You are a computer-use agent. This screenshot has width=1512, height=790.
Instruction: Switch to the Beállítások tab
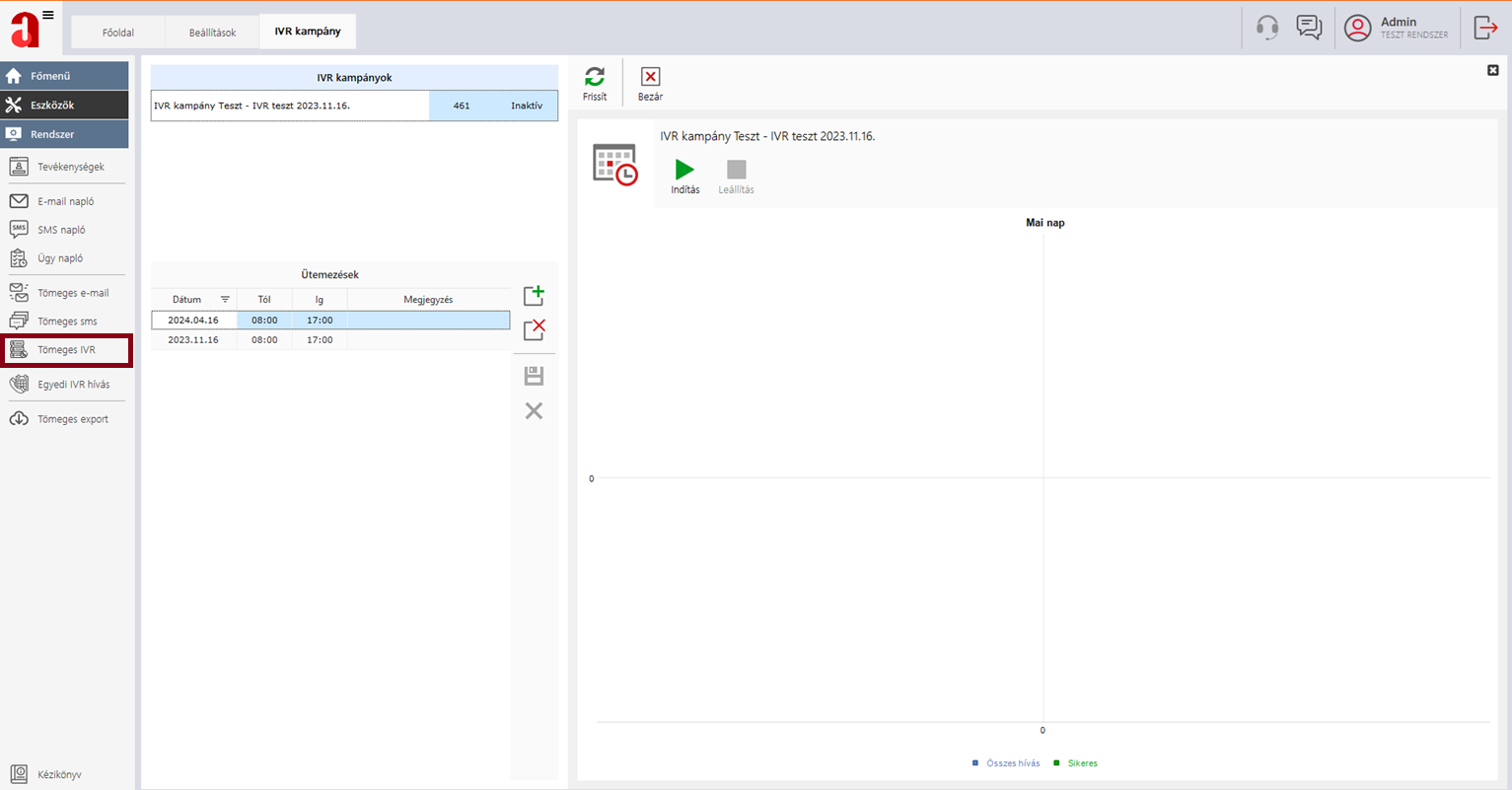pyautogui.click(x=212, y=33)
